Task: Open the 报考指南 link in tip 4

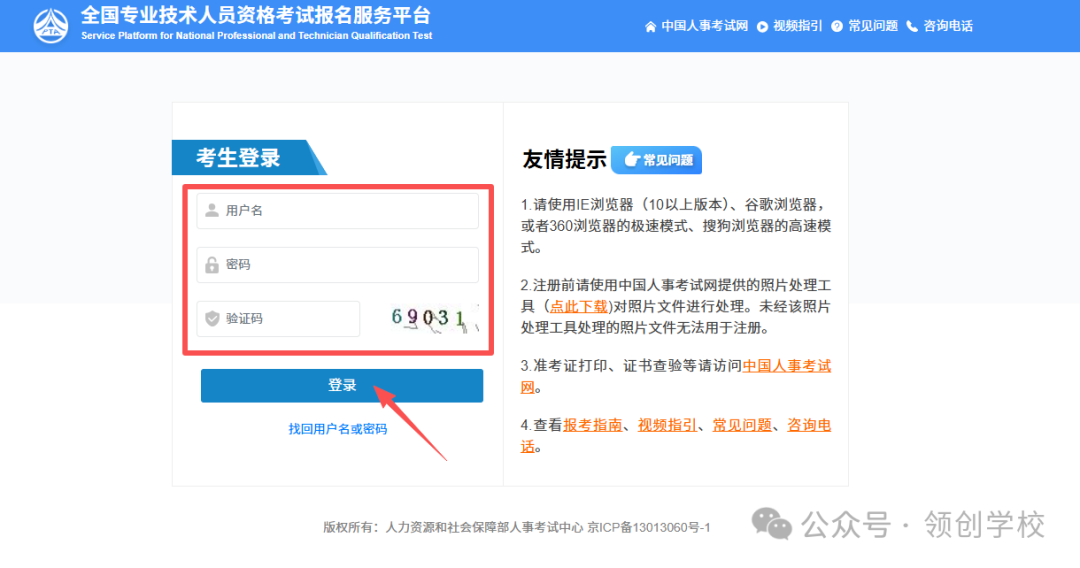Action: tap(592, 425)
